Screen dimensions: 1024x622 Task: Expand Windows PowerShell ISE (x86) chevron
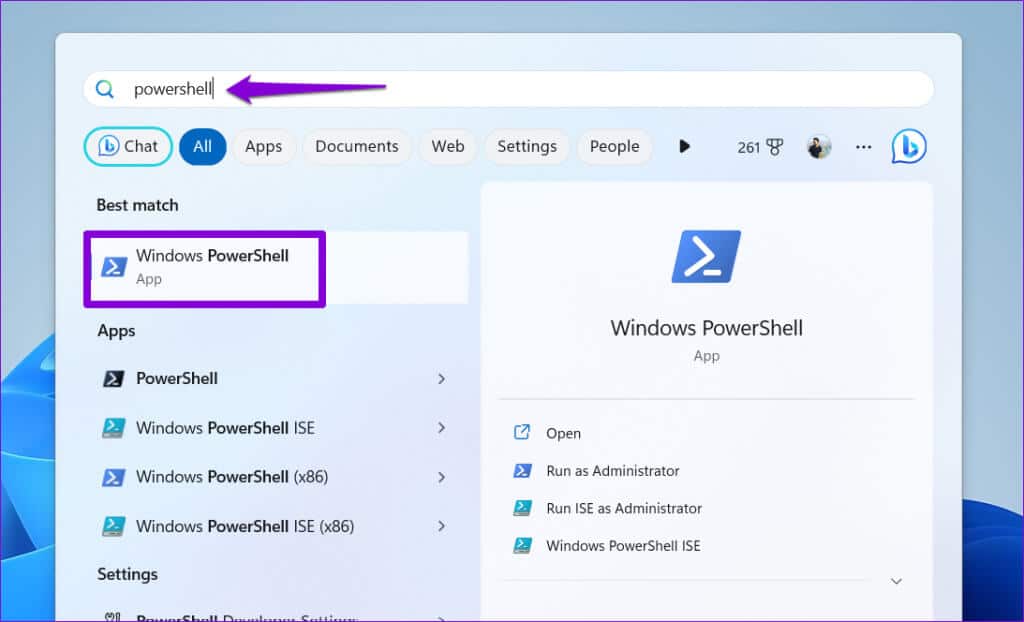[x=441, y=526]
